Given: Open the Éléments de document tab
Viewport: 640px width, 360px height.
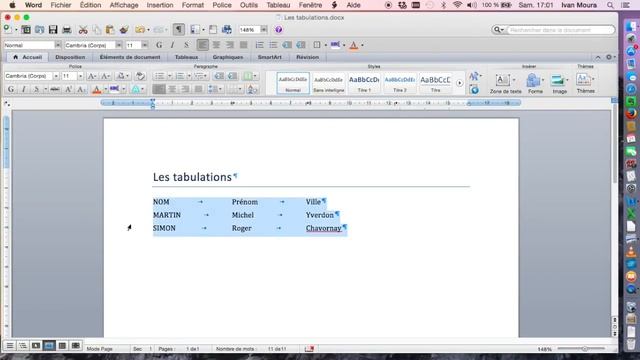Looking at the screenshot, I should (130, 57).
